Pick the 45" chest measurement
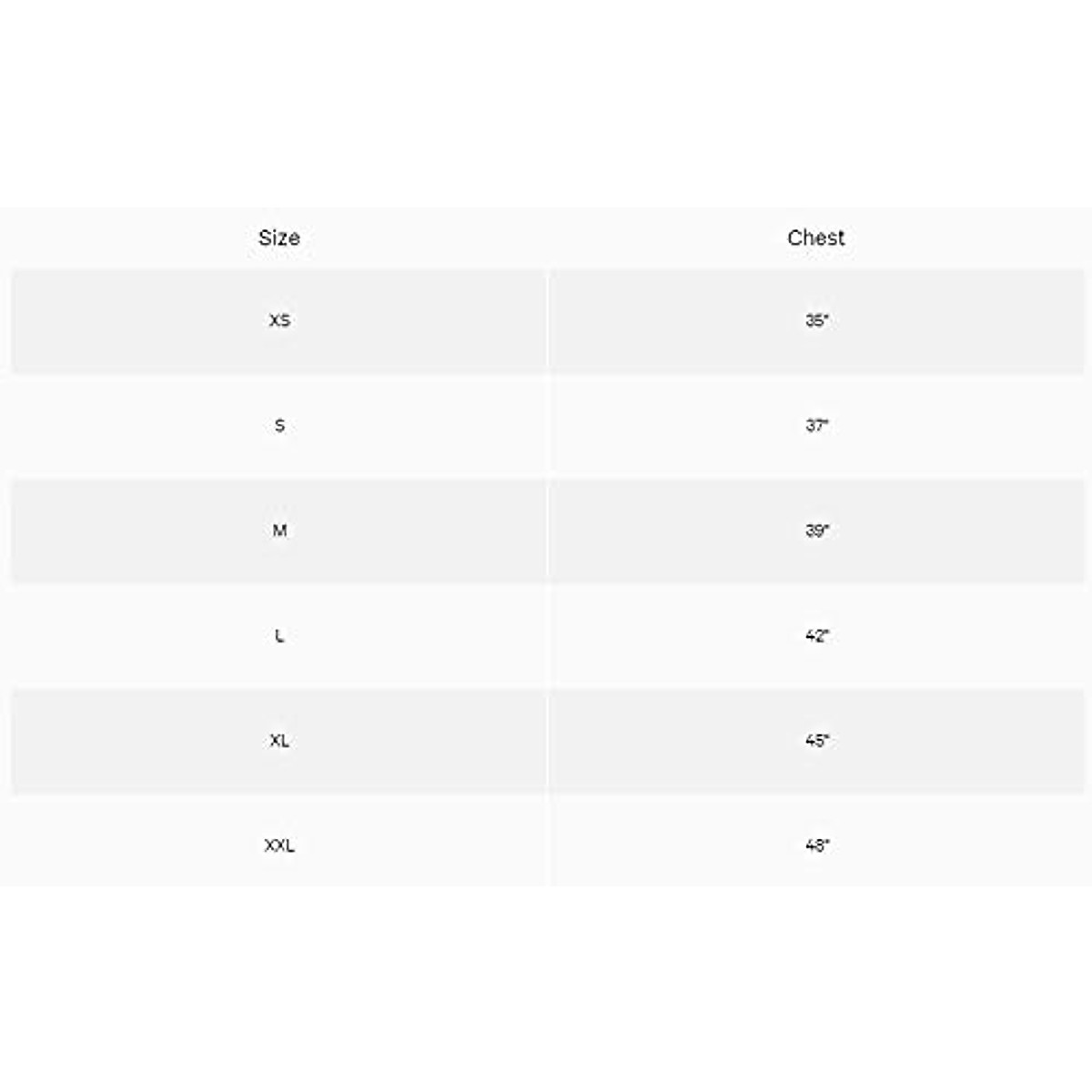Image resolution: width=1092 pixels, height=1092 pixels. (x=816, y=741)
